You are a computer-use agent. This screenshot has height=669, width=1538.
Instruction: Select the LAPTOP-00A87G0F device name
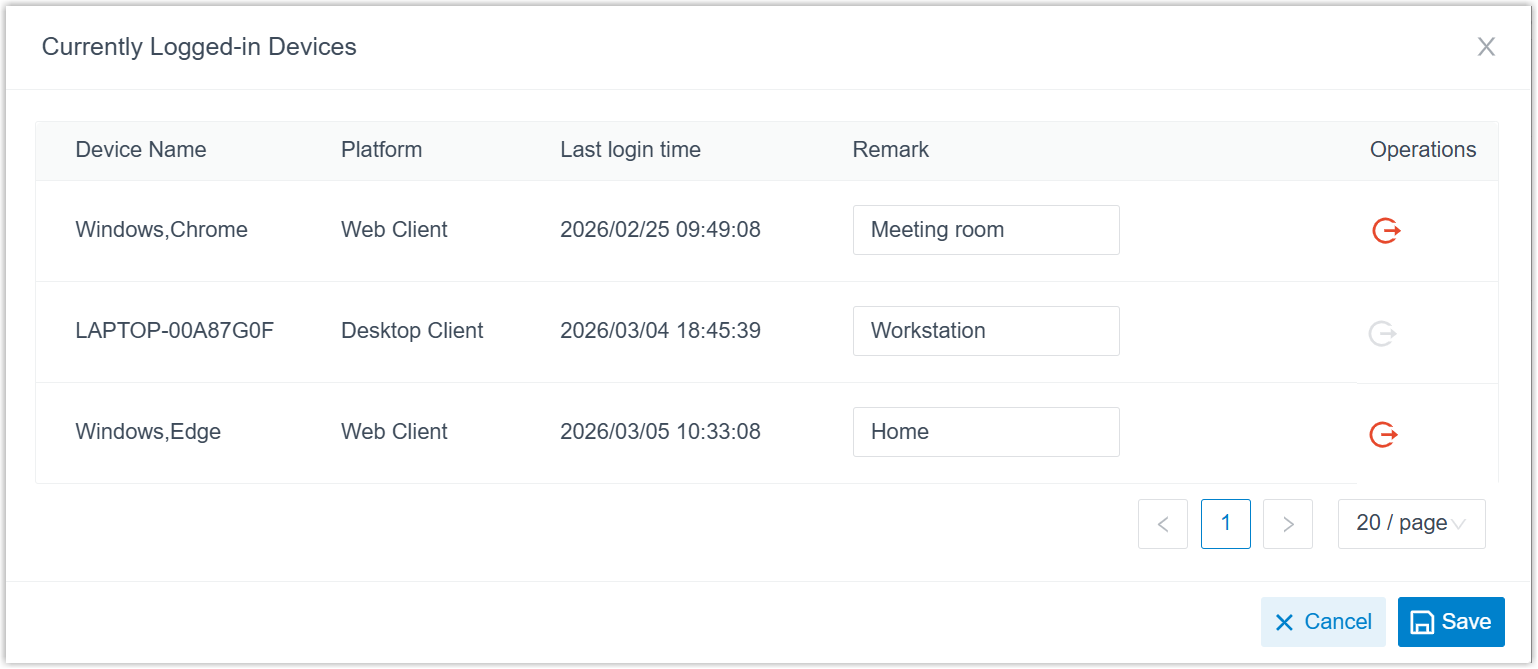(x=174, y=331)
